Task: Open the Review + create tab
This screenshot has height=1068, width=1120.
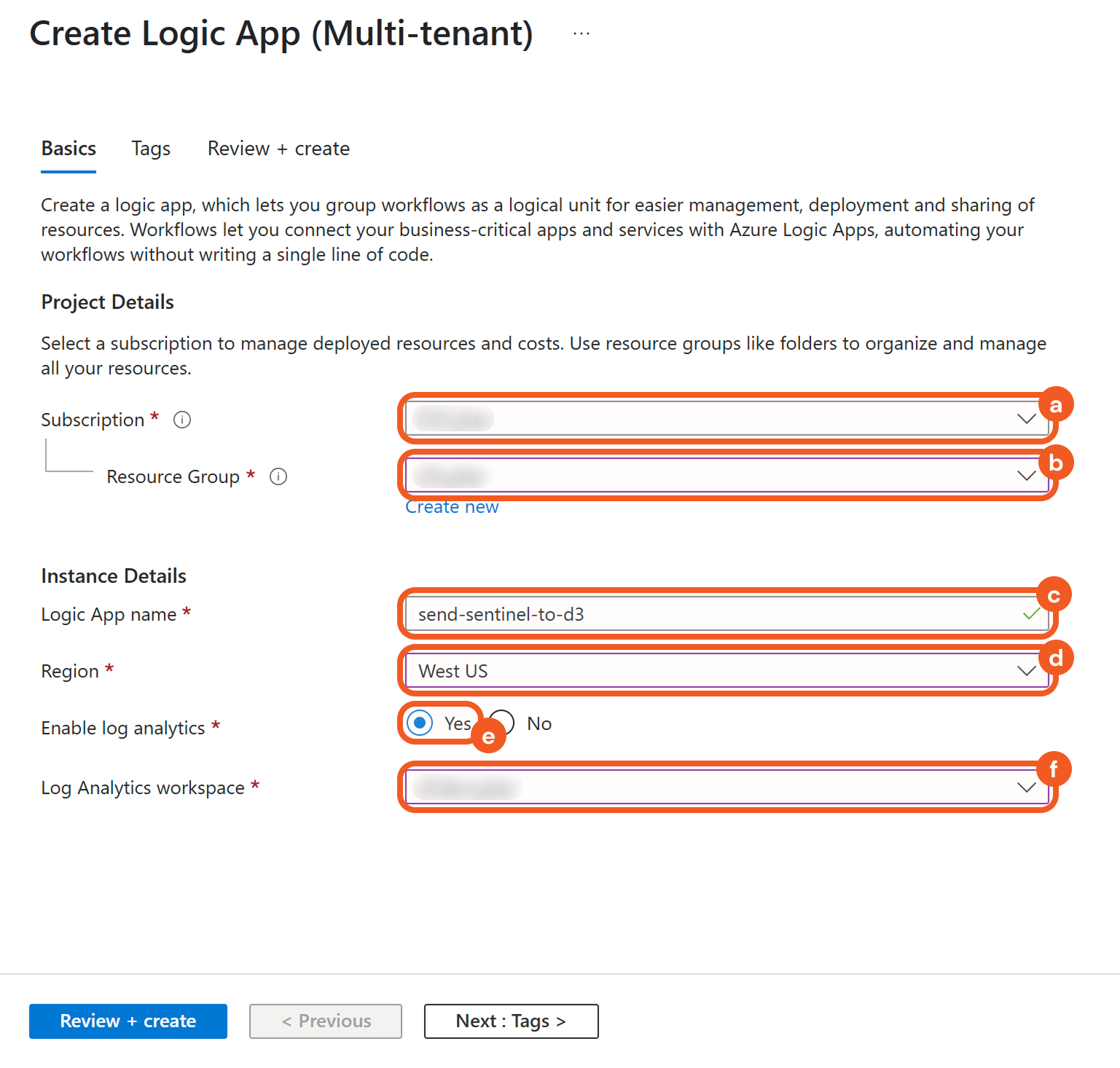Action: 278,149
